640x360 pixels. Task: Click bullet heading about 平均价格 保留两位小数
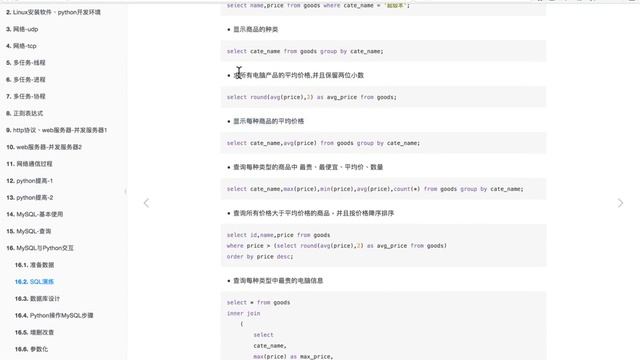[x=298, y=75]
